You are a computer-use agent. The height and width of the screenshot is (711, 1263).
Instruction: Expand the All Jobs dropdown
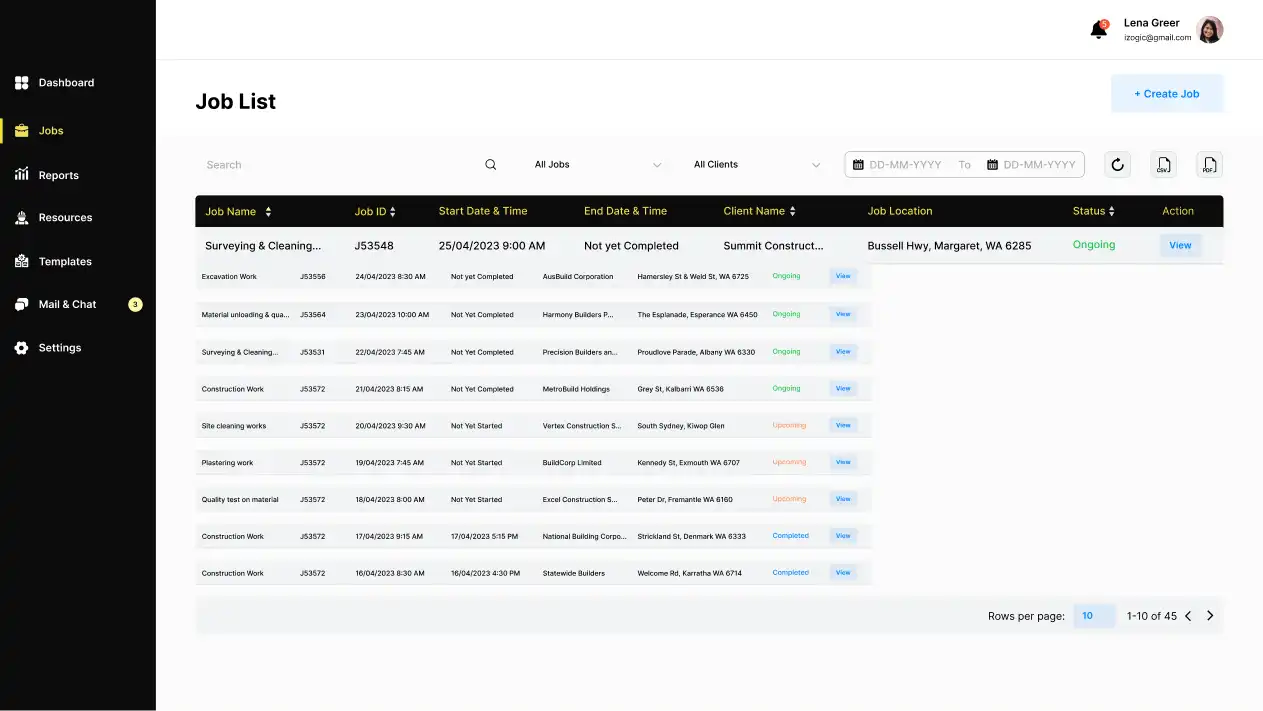coord(597,165)
